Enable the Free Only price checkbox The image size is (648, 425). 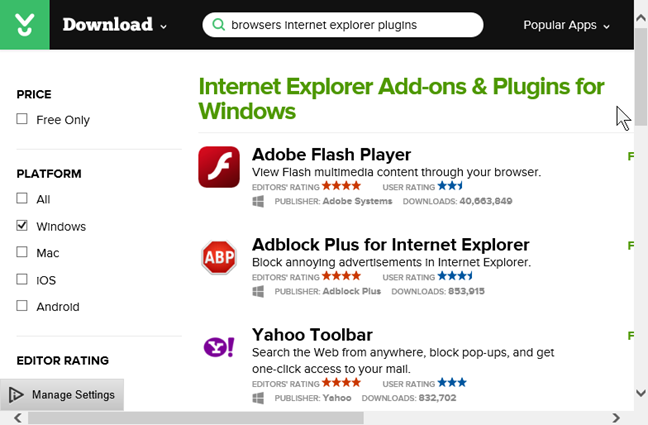[22, 120]
